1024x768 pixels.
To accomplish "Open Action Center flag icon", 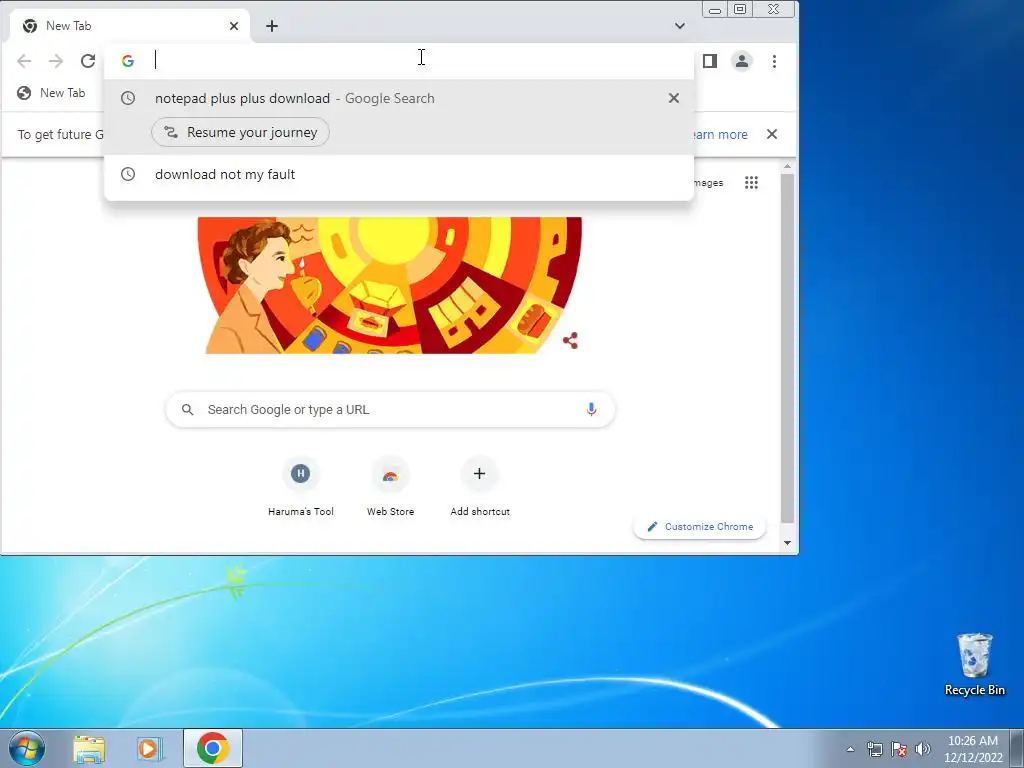I will tap(899, 749).
